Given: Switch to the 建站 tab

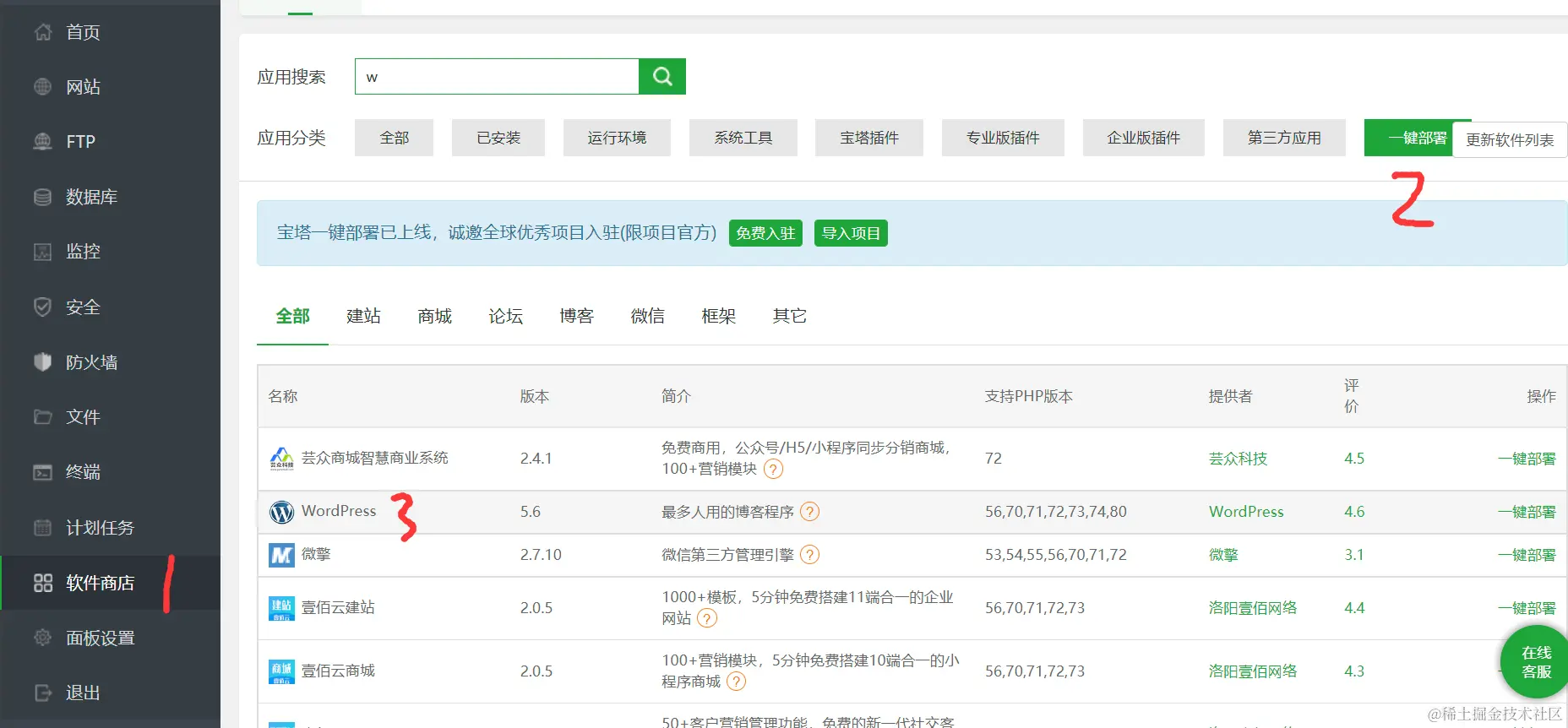Looking at the screenshot, I should (363, 316).
